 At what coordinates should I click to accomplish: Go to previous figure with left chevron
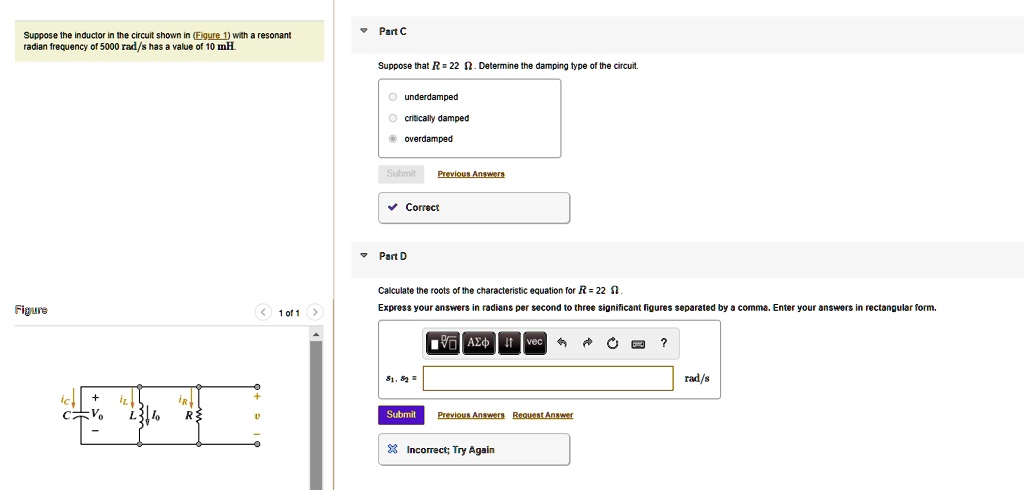[x=265, y=313]
